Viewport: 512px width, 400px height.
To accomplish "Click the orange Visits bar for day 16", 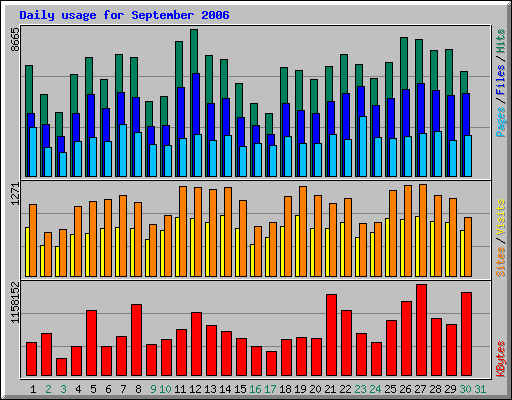I will 258,251.
